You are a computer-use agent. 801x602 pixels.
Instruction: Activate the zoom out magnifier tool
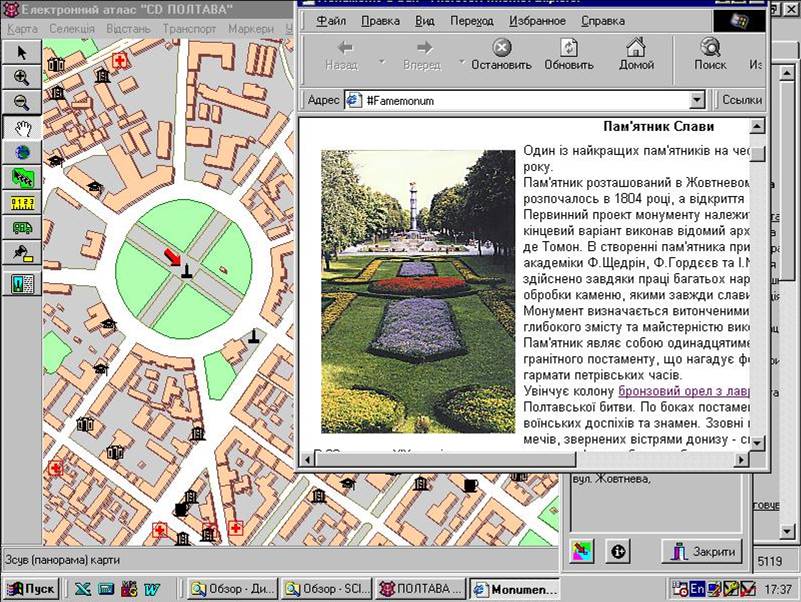click(x=21, y=102)
